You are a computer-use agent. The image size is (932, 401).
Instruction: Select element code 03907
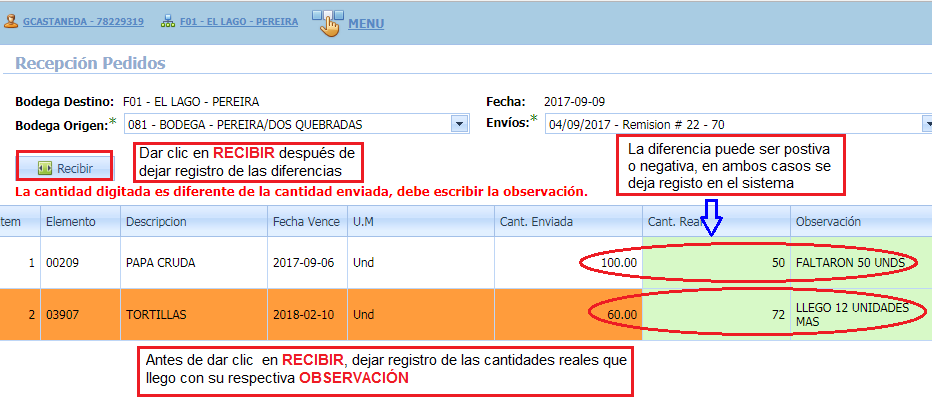[80, 314]
